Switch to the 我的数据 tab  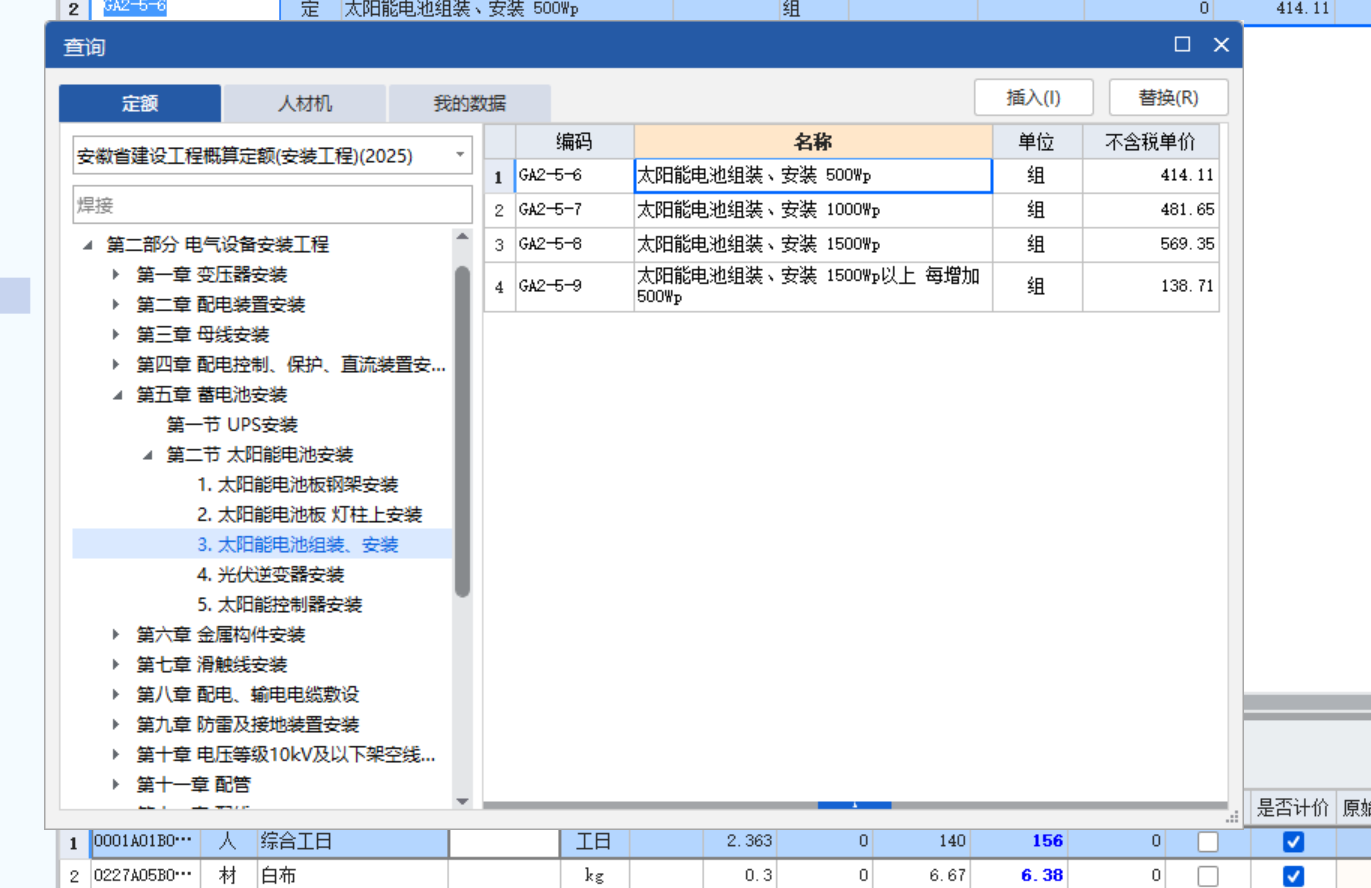click(470, 102)
